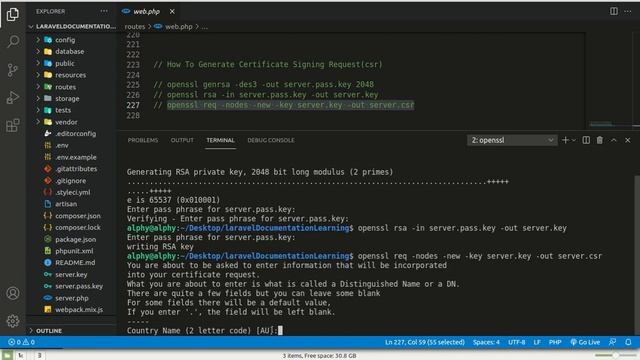Image resolution: width=640 pixels, height=360 pixels.
Task: Split the editor to the right
Action: (613, 11)
